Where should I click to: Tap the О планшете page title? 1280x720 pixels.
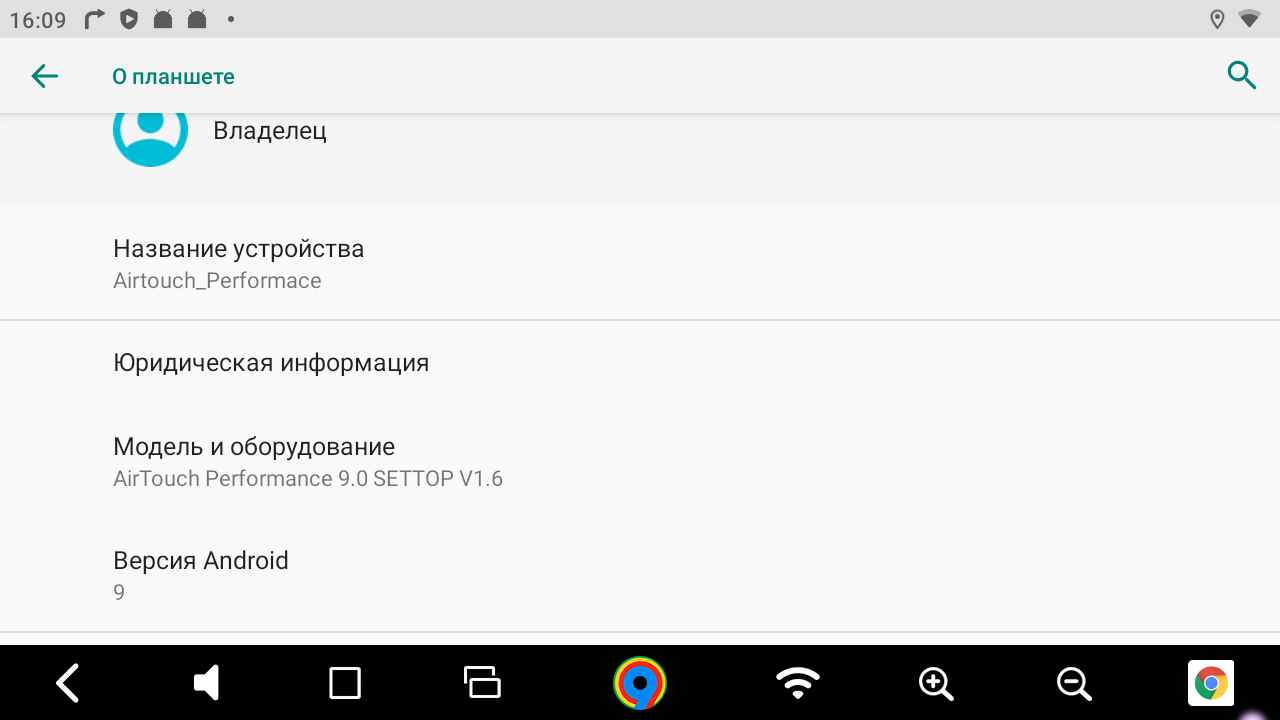(x=173, y=77)
